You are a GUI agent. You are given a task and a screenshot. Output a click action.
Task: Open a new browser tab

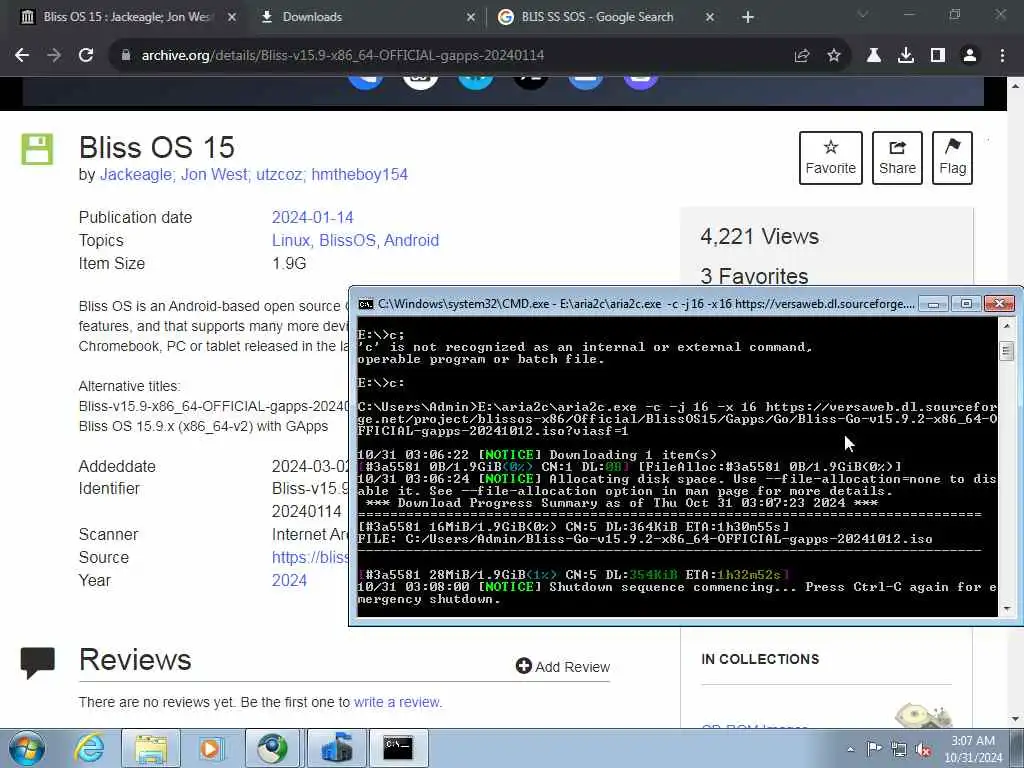coord(748,17)
